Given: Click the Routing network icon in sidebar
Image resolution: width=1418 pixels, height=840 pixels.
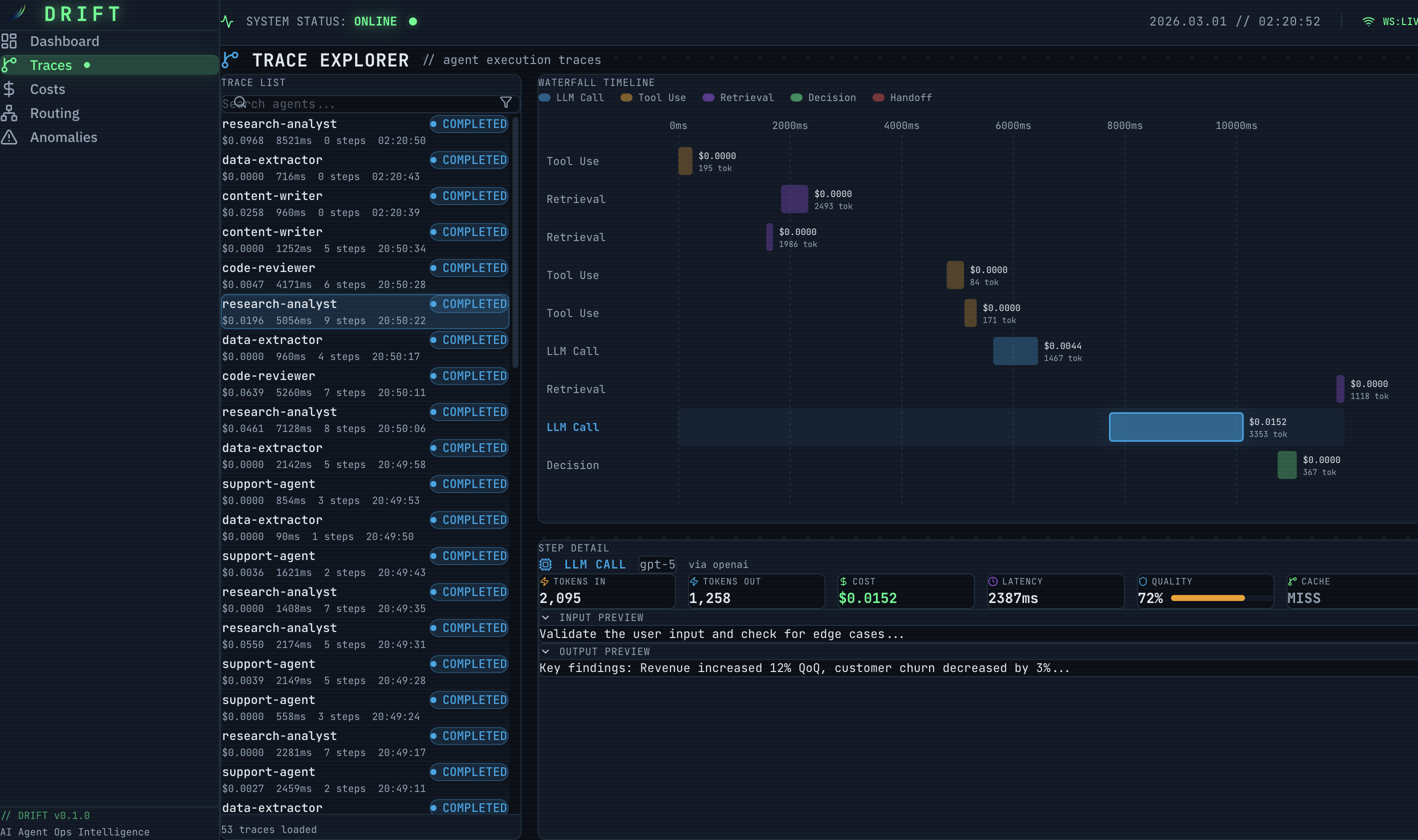Looking at the screenshot, I should pos(9,113).
